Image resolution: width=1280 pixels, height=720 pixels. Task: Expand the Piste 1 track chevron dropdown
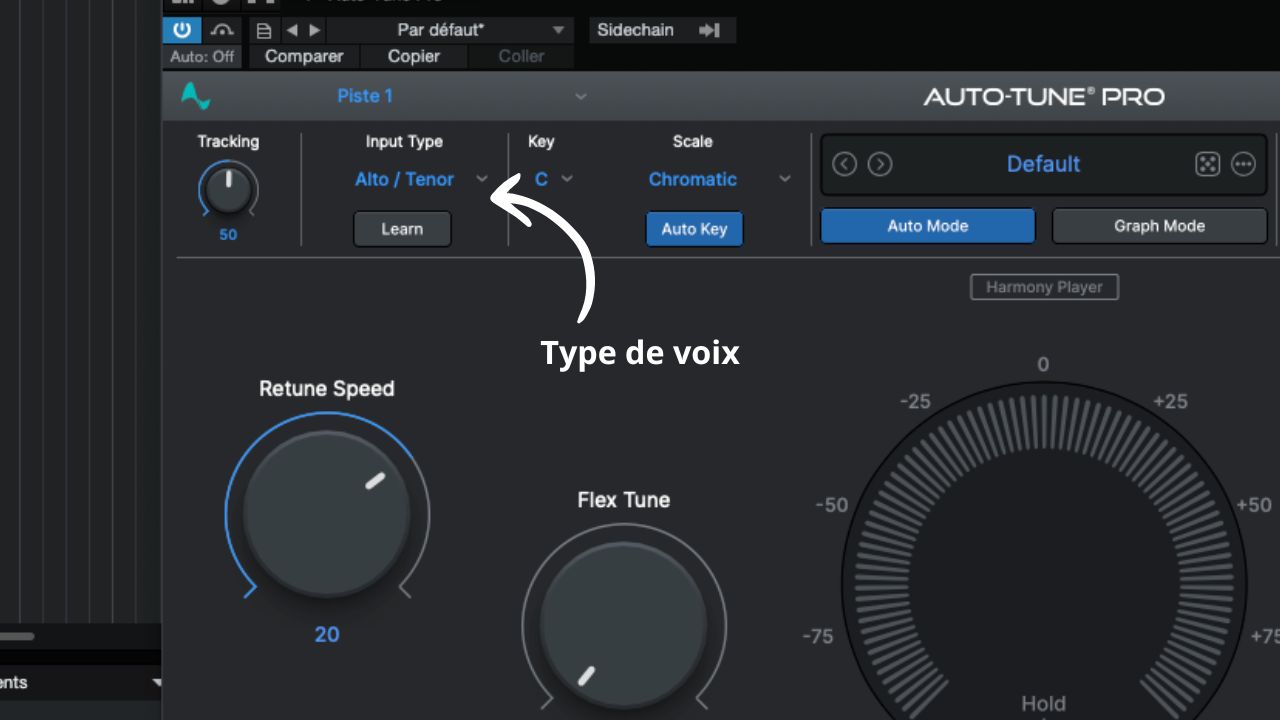coord(581,97)
